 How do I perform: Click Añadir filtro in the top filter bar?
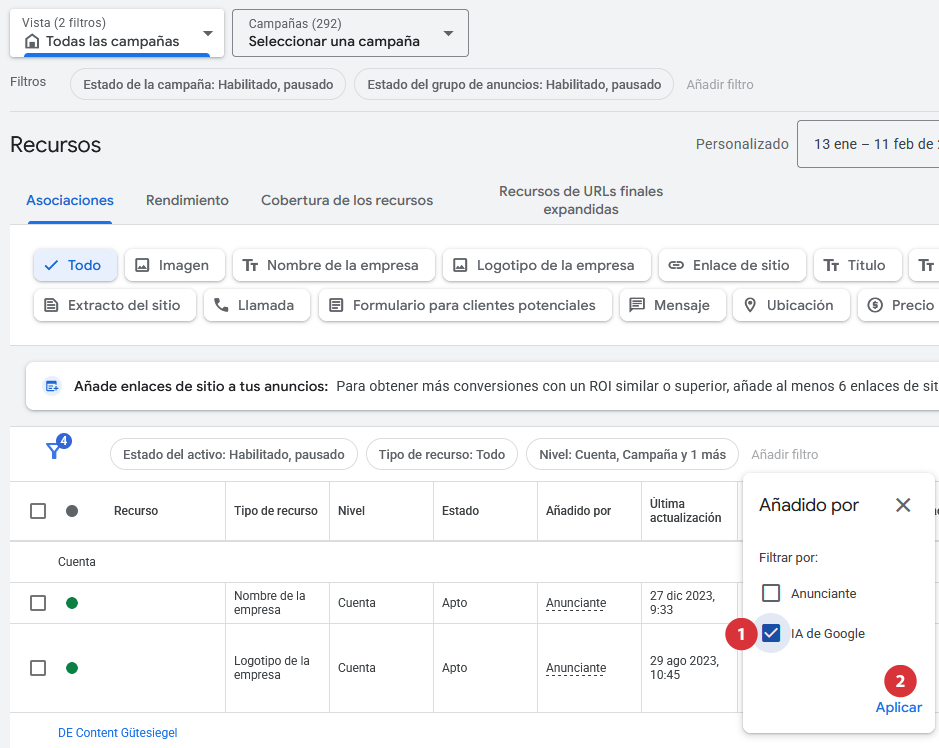point(719,85)
